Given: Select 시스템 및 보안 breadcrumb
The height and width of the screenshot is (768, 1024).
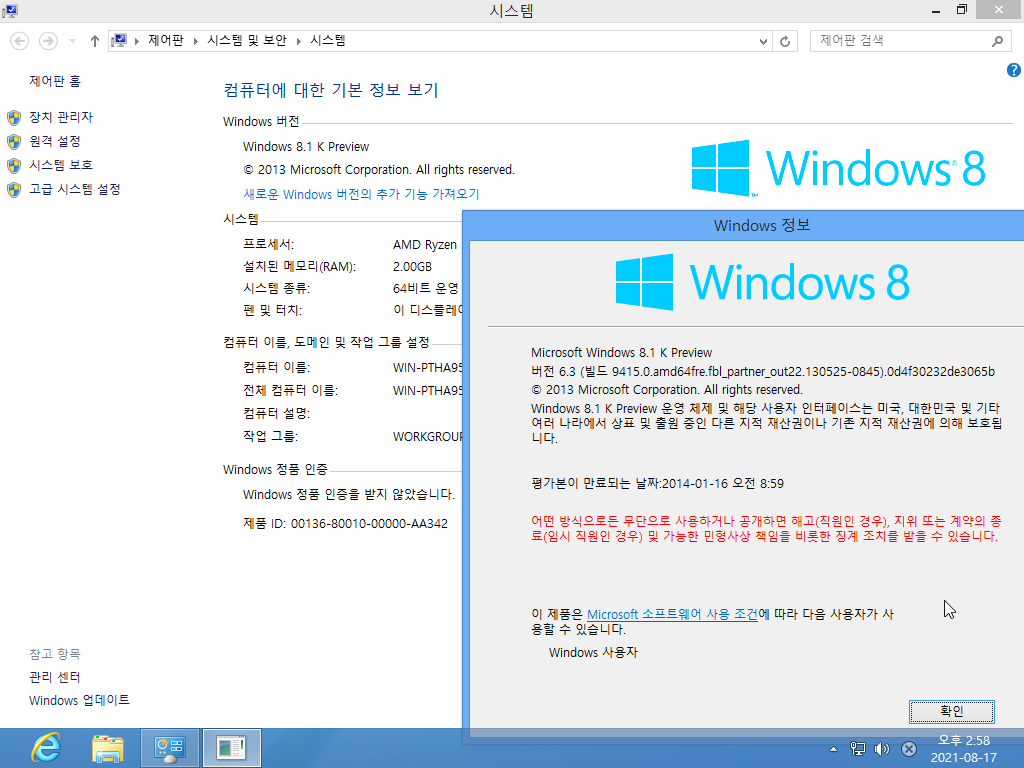Looking at the screenshot, I should (247, 40).
